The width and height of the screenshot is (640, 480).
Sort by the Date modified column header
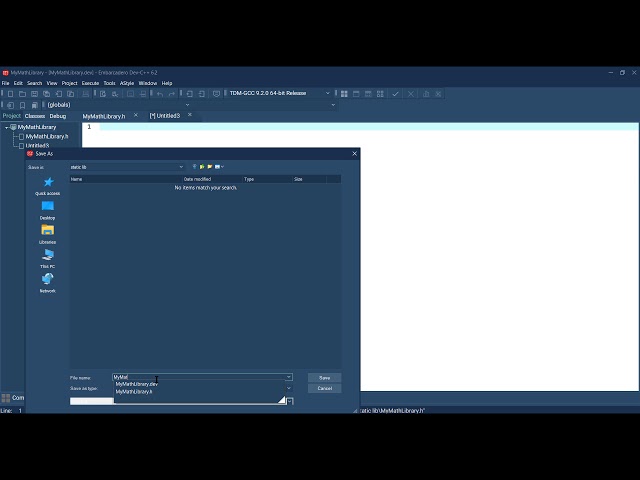(x=212, y=179)
